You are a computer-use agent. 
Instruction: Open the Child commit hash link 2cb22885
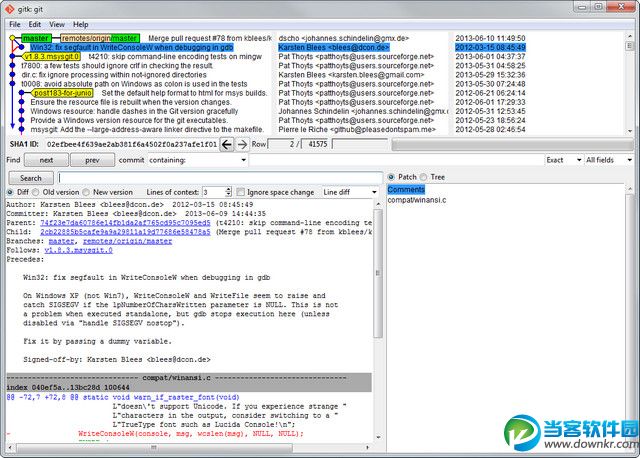point(125,232)
